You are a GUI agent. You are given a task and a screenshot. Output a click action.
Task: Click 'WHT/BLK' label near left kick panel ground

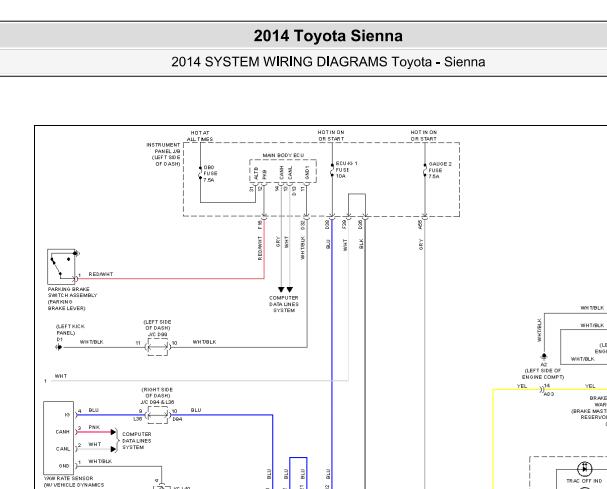point(92,342)
